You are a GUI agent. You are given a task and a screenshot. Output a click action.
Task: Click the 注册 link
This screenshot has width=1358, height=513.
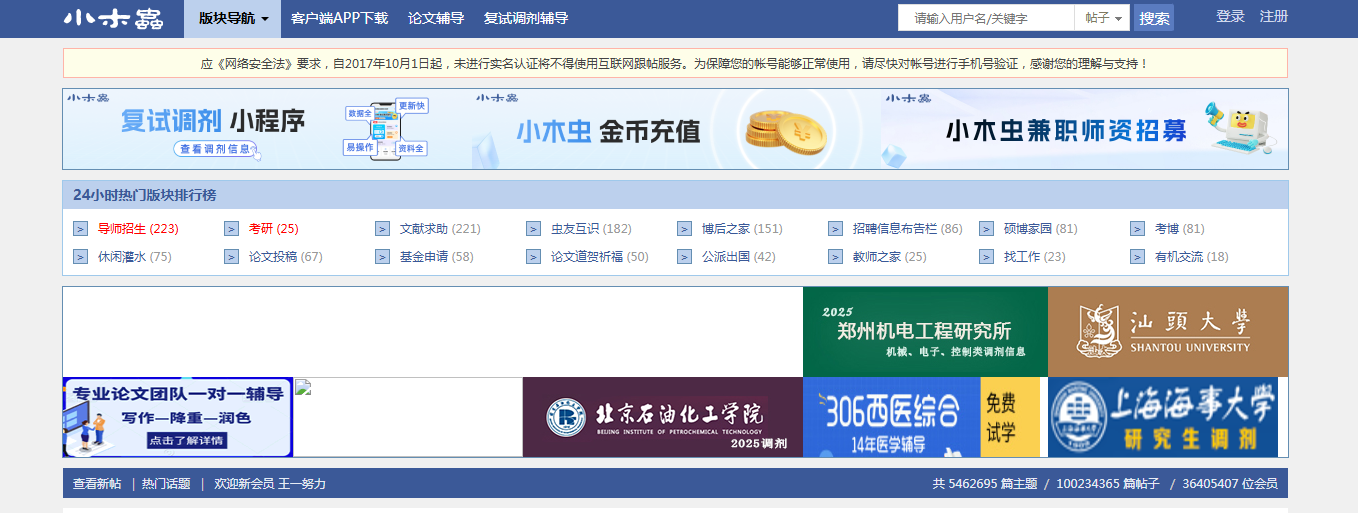coord(1274,17)
